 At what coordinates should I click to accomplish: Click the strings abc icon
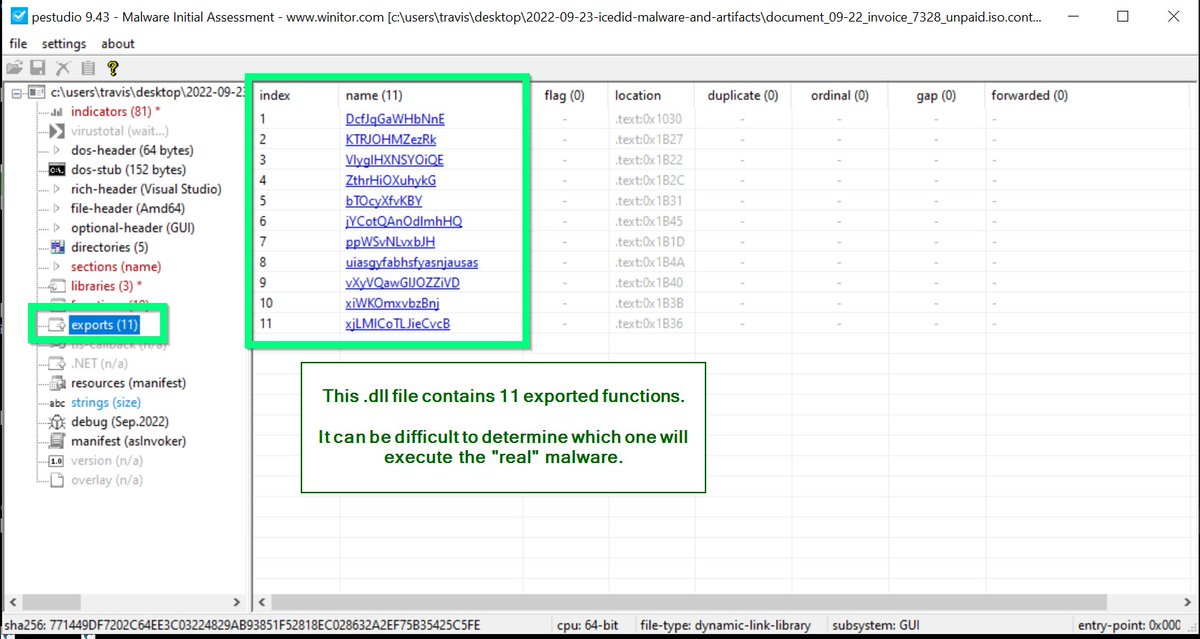click(x=57, y=403)
